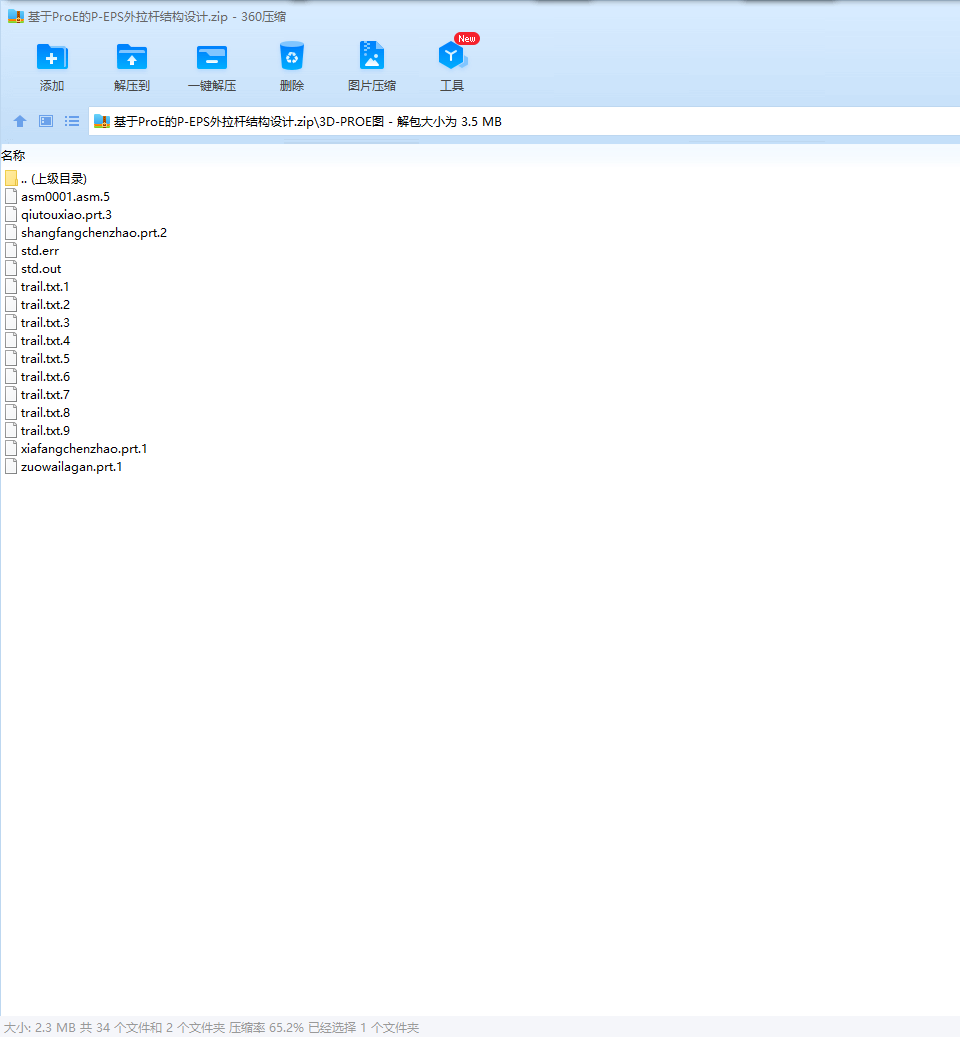This screenshot has width=960, height=1037.
Task: Click the file icon beside std.err
Action: [11, 251]
